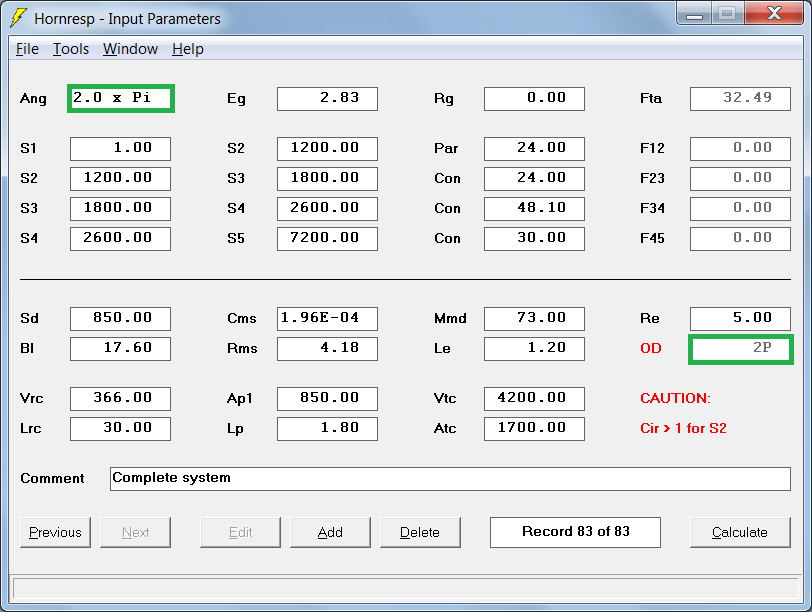Open the Window menu
The width and height of the screenshot is (812, 612).
click(130, 49)
